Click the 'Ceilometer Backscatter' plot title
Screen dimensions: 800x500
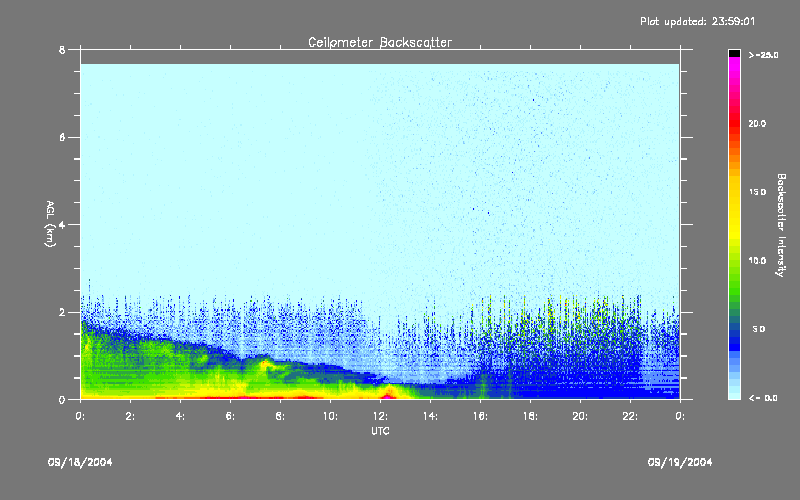(x=380, y=42)
